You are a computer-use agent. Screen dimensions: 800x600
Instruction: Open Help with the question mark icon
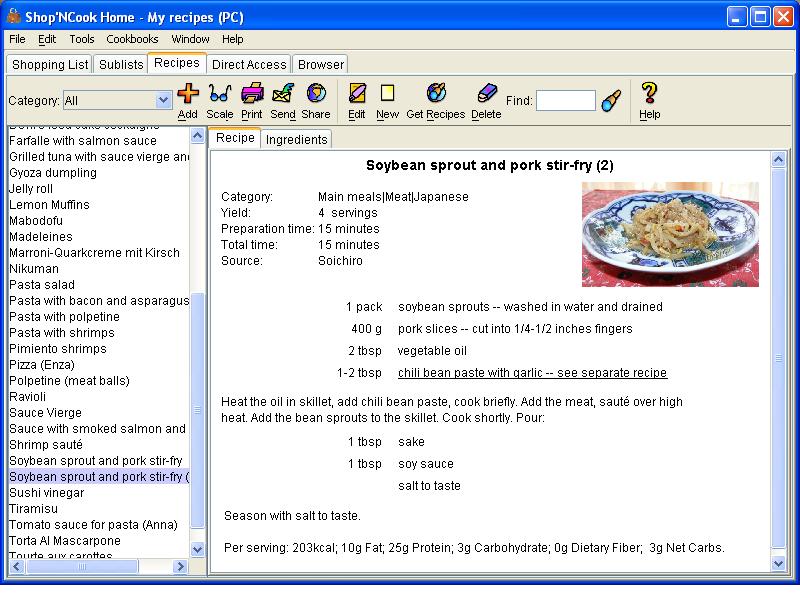coord(648,96)
